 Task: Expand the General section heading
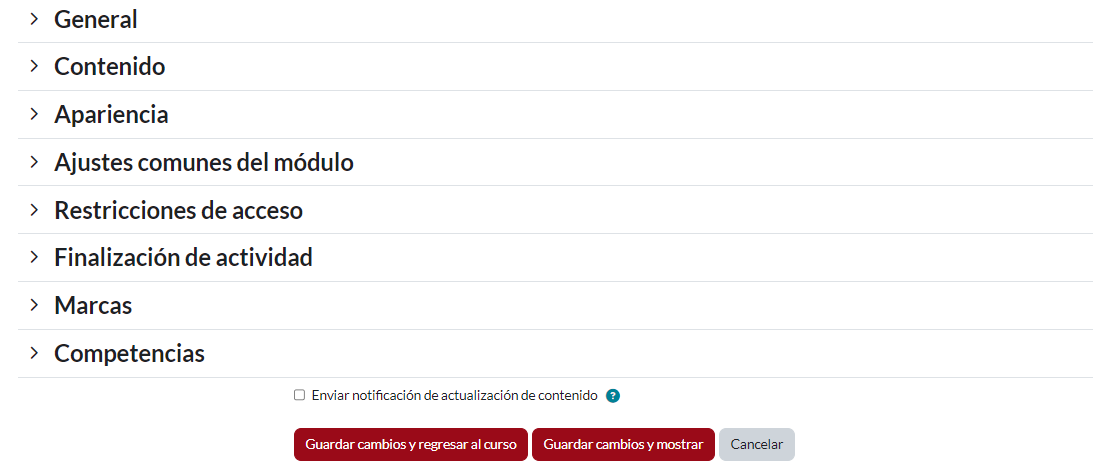(96, 19)
